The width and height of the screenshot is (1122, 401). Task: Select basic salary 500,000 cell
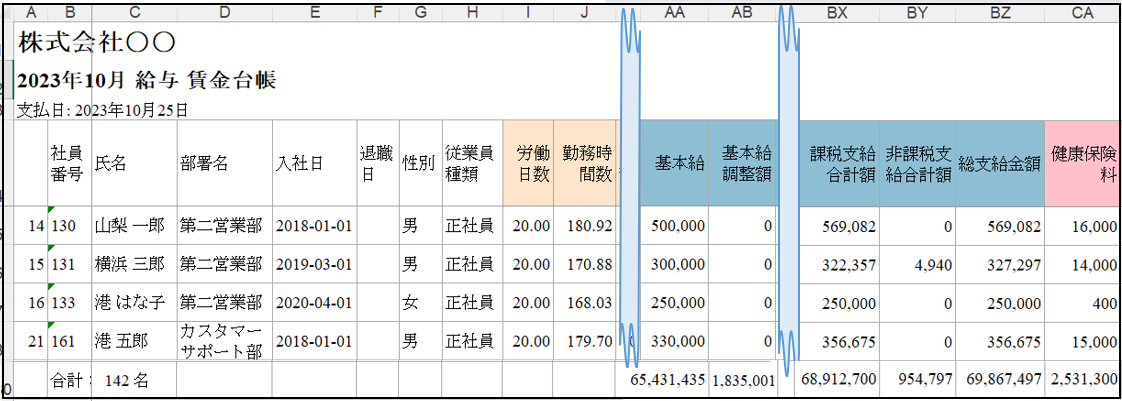click(675, 226)
